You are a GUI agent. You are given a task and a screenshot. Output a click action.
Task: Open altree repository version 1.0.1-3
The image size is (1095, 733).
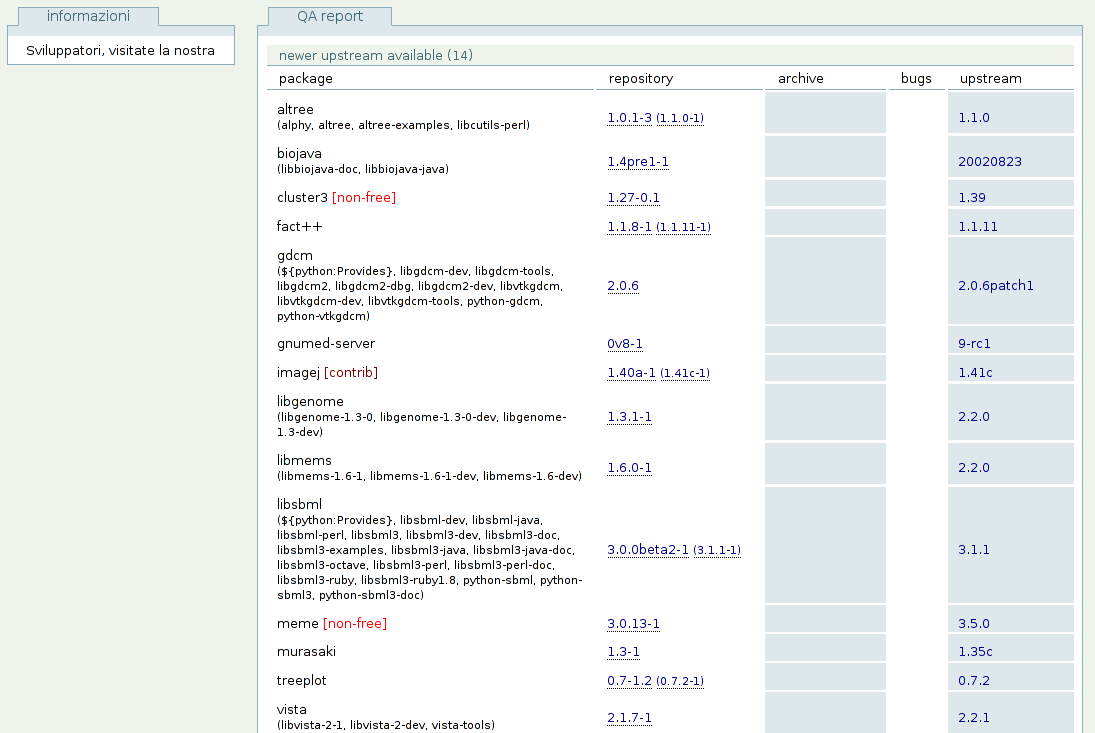pos(629,118)
